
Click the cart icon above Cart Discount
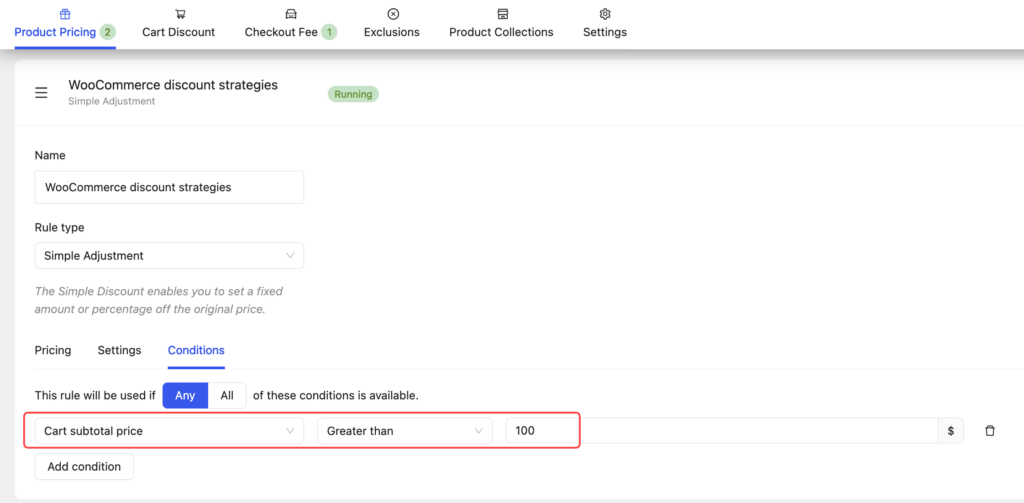[179, 14]
